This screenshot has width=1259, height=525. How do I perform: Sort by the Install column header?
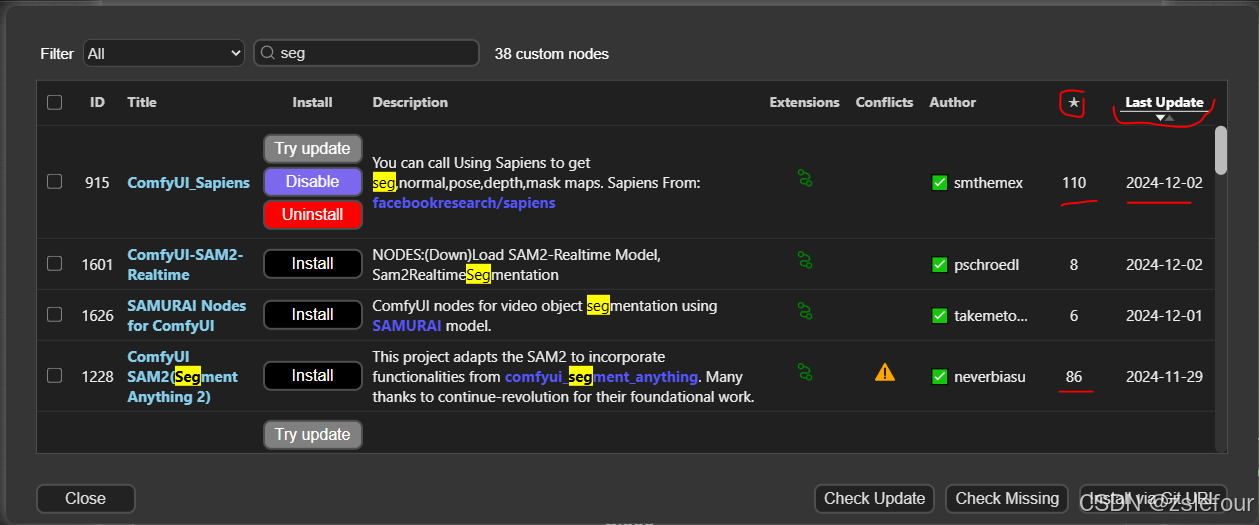[x=312, y=102]
